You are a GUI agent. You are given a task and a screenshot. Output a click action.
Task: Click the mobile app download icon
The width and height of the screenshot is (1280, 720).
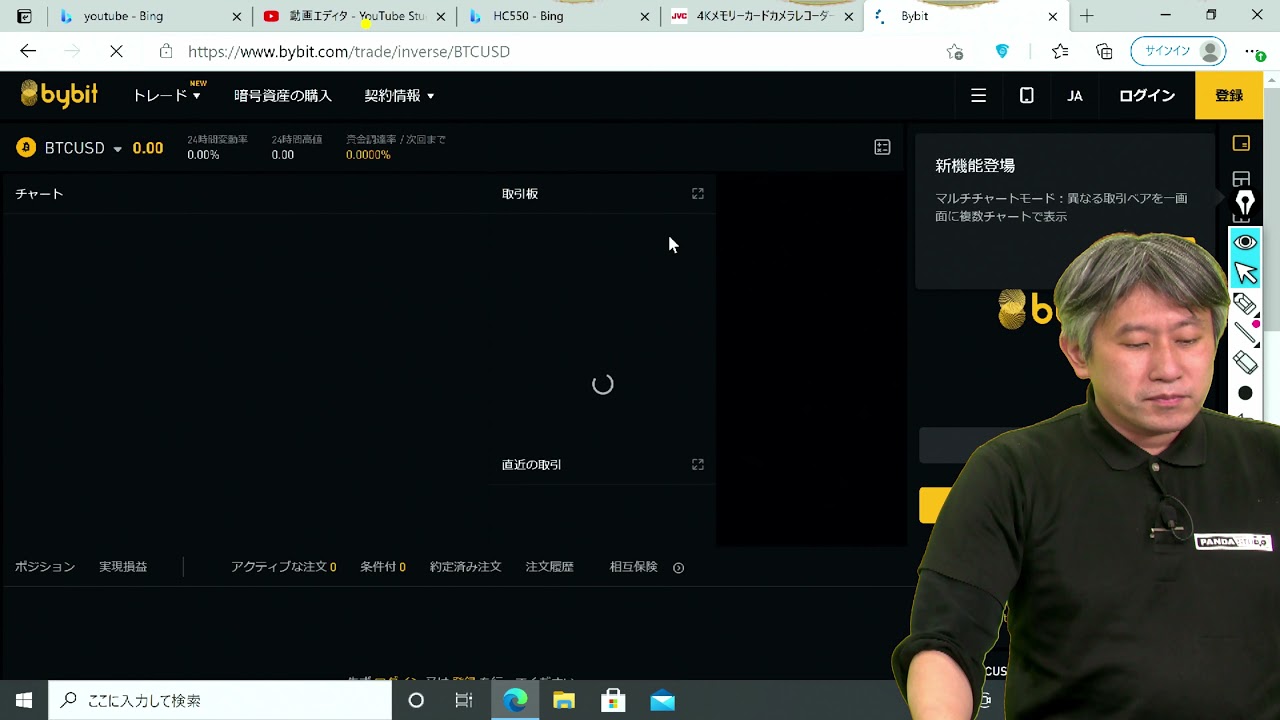coord(1027,95)
